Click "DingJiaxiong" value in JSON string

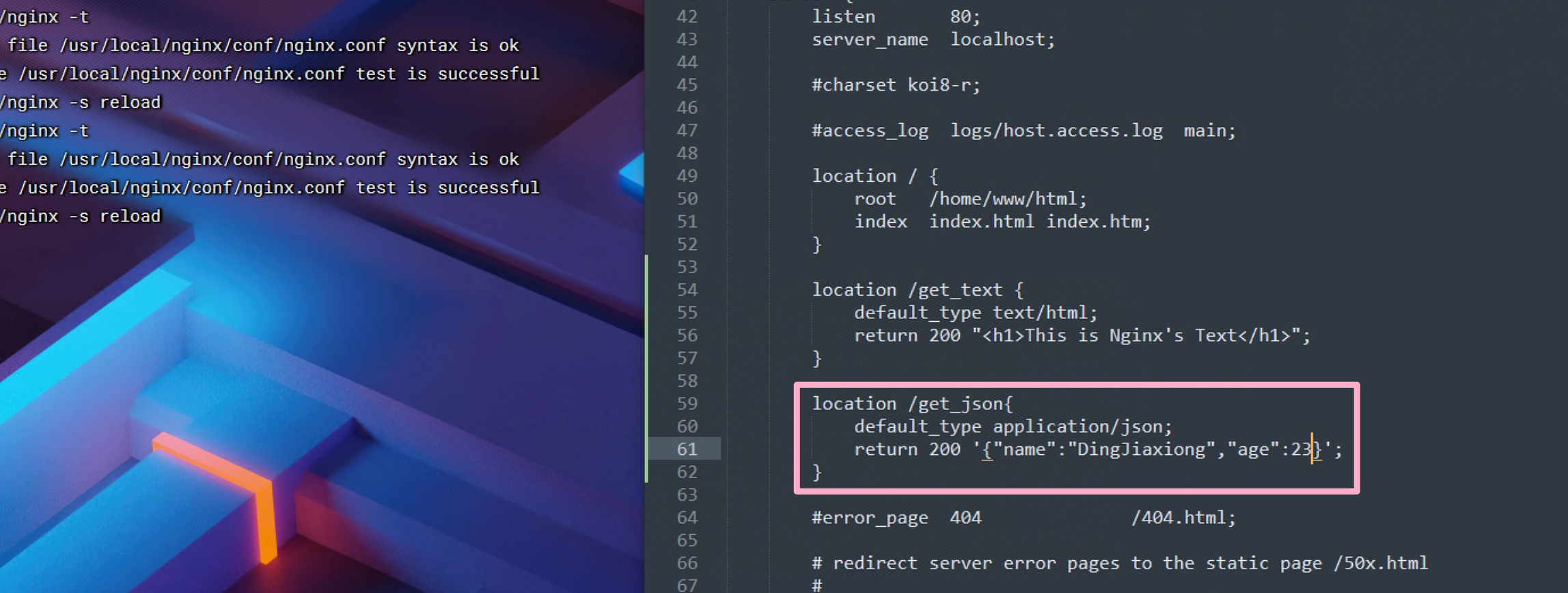(x=1141, y=450)
